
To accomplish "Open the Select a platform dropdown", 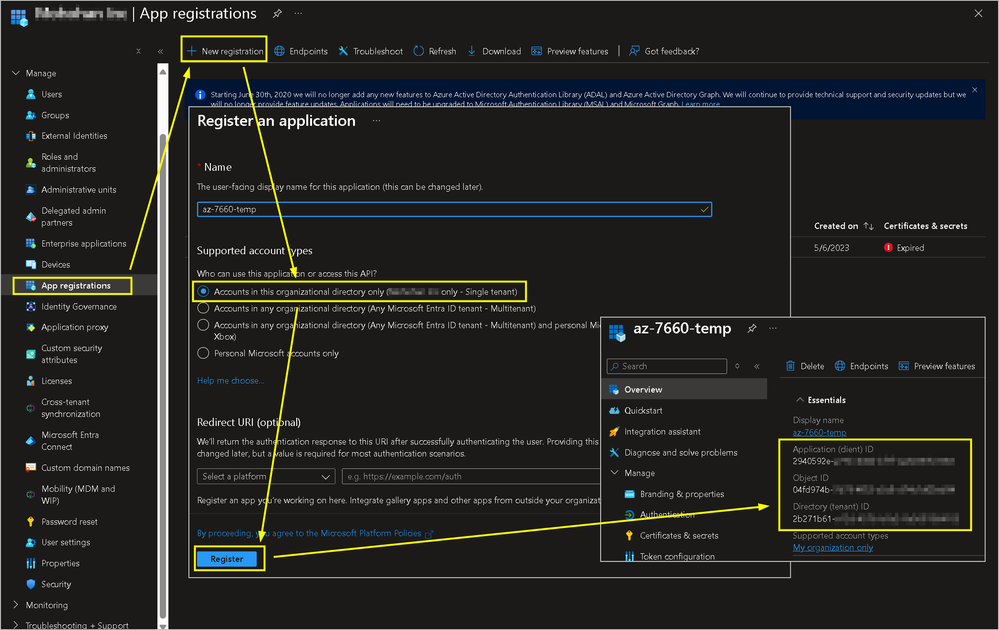I will click(266, 476).
